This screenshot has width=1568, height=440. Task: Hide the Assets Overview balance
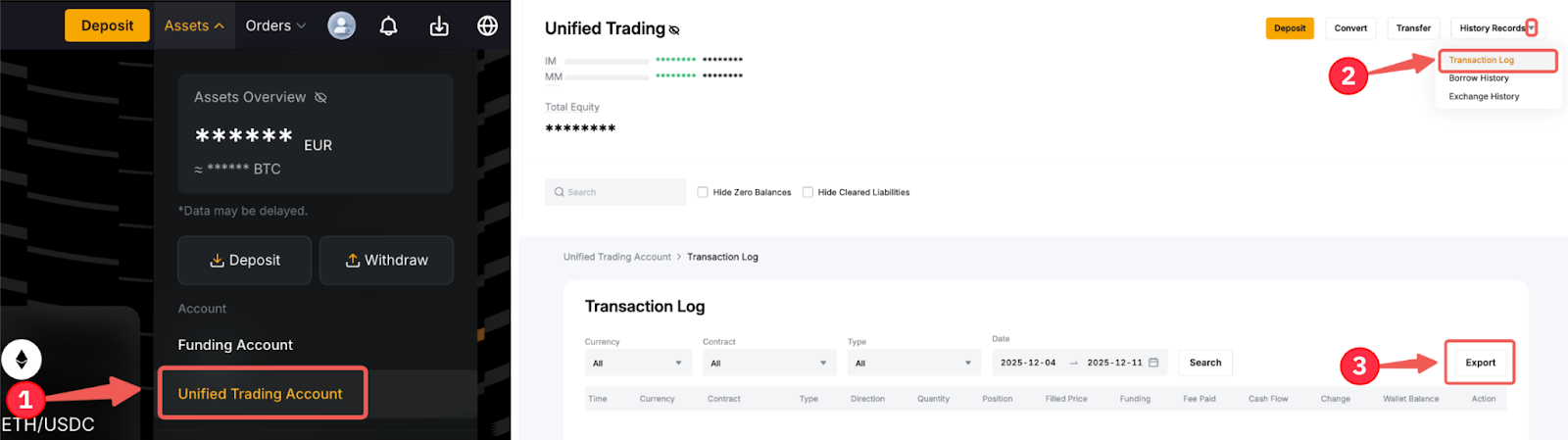320,97
